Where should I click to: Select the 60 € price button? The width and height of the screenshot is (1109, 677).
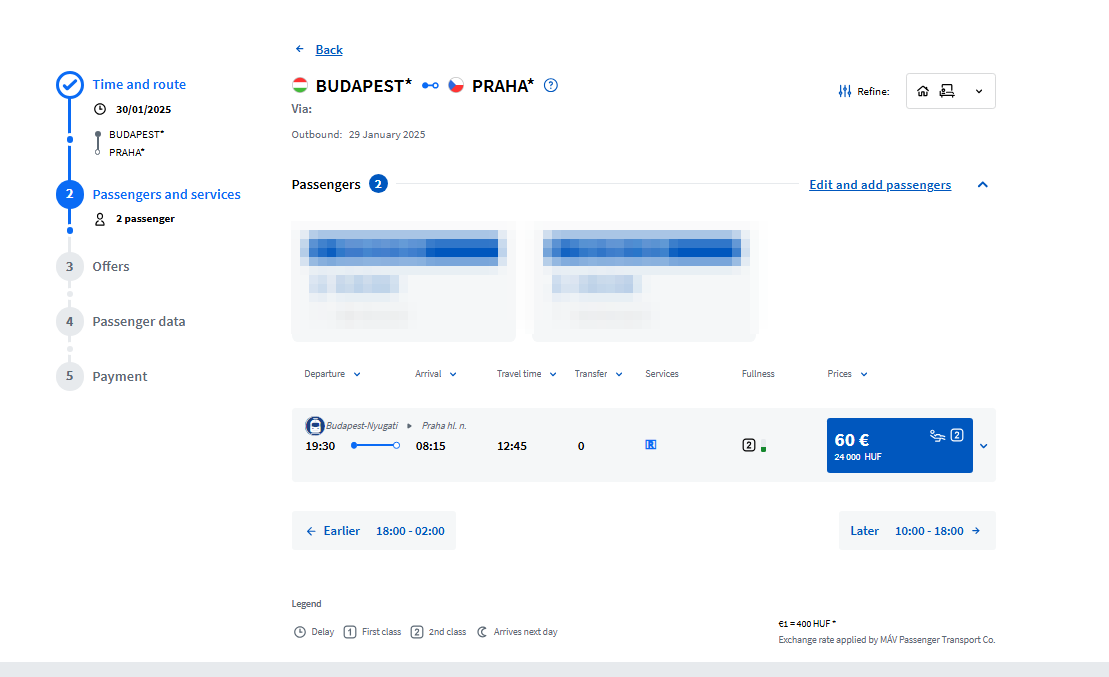pos(900,446)
